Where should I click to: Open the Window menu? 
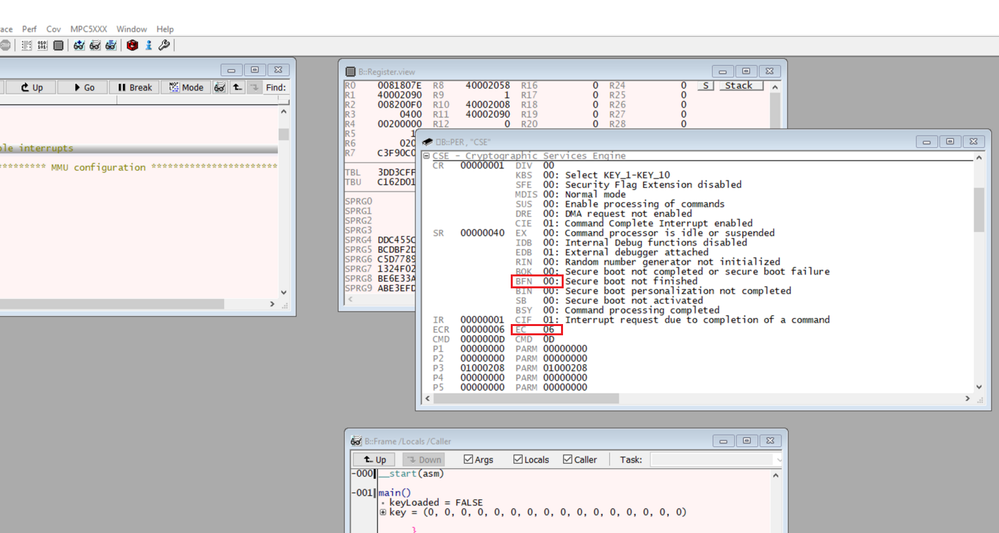tap(131, 29)
